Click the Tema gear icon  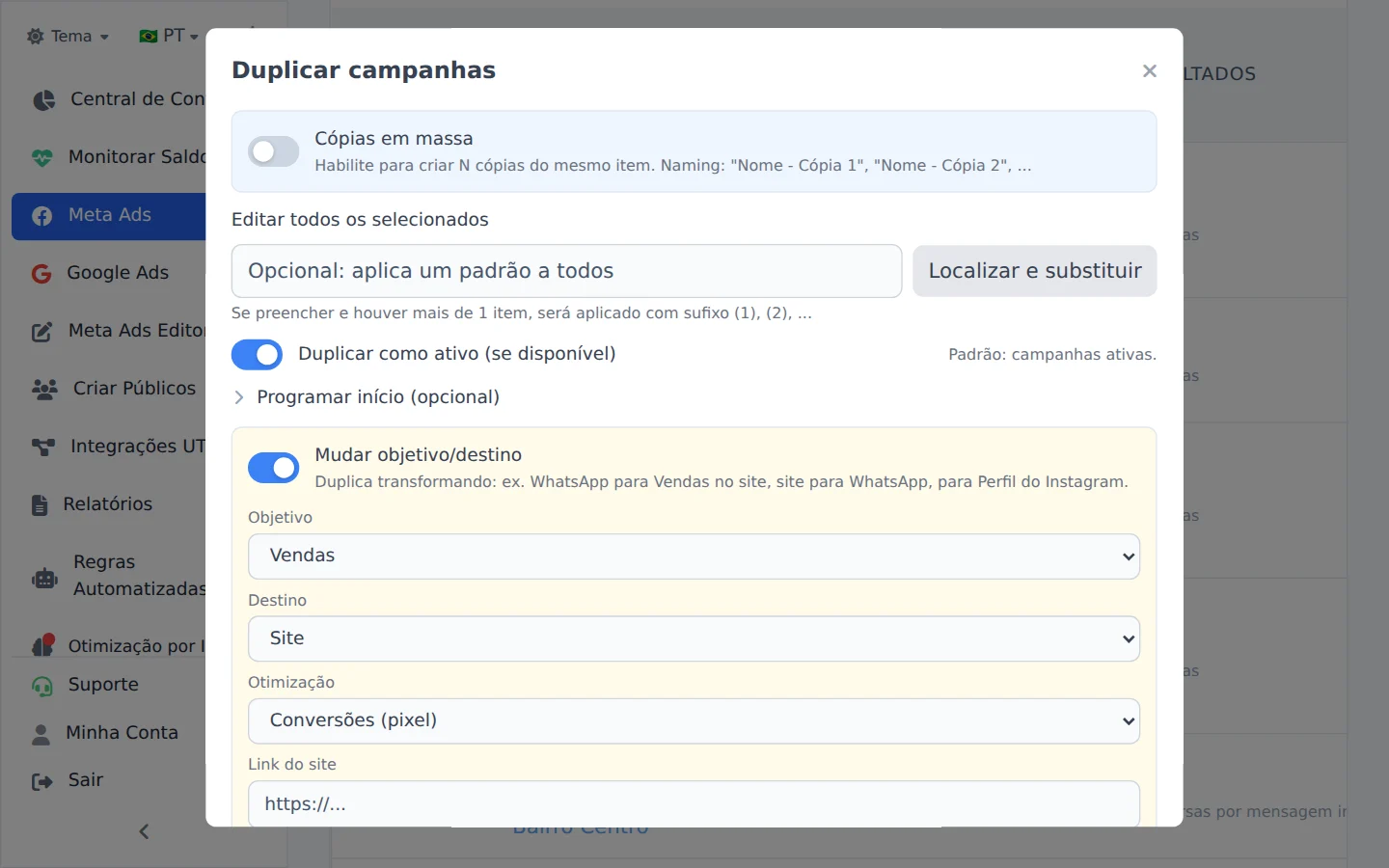click(x=36, y=37)
